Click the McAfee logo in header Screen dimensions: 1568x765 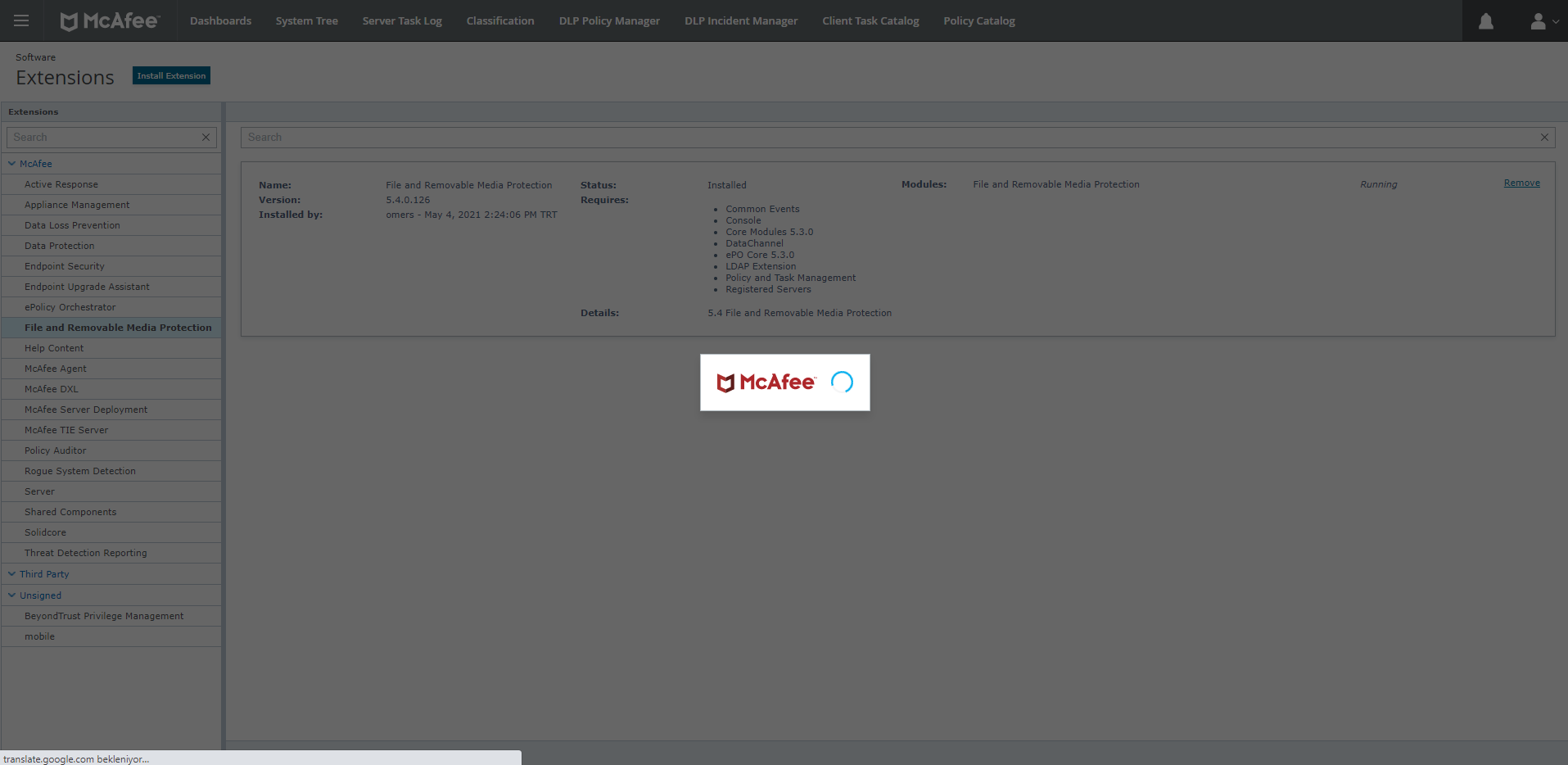click(x=111, y=21)
